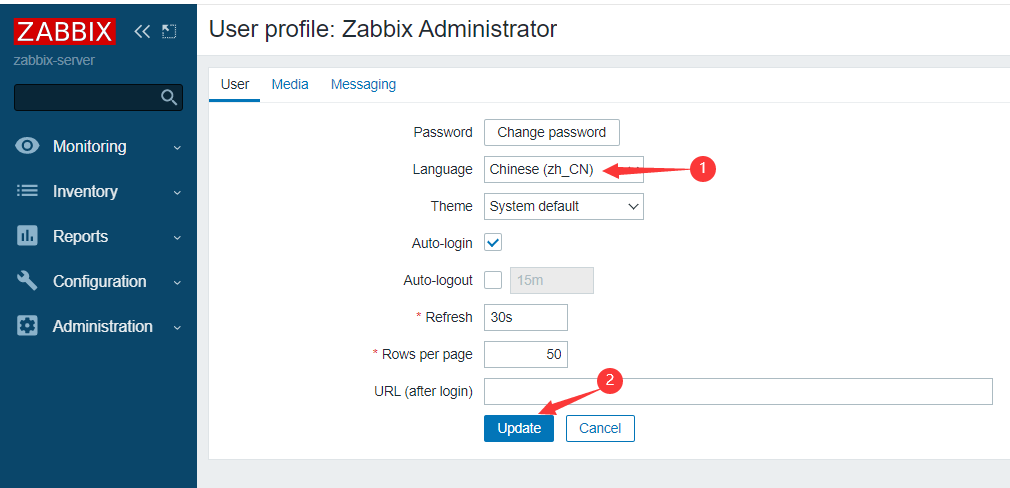Click the hide sidebar icon
1010x488 pixels.
tap(169, 31)
